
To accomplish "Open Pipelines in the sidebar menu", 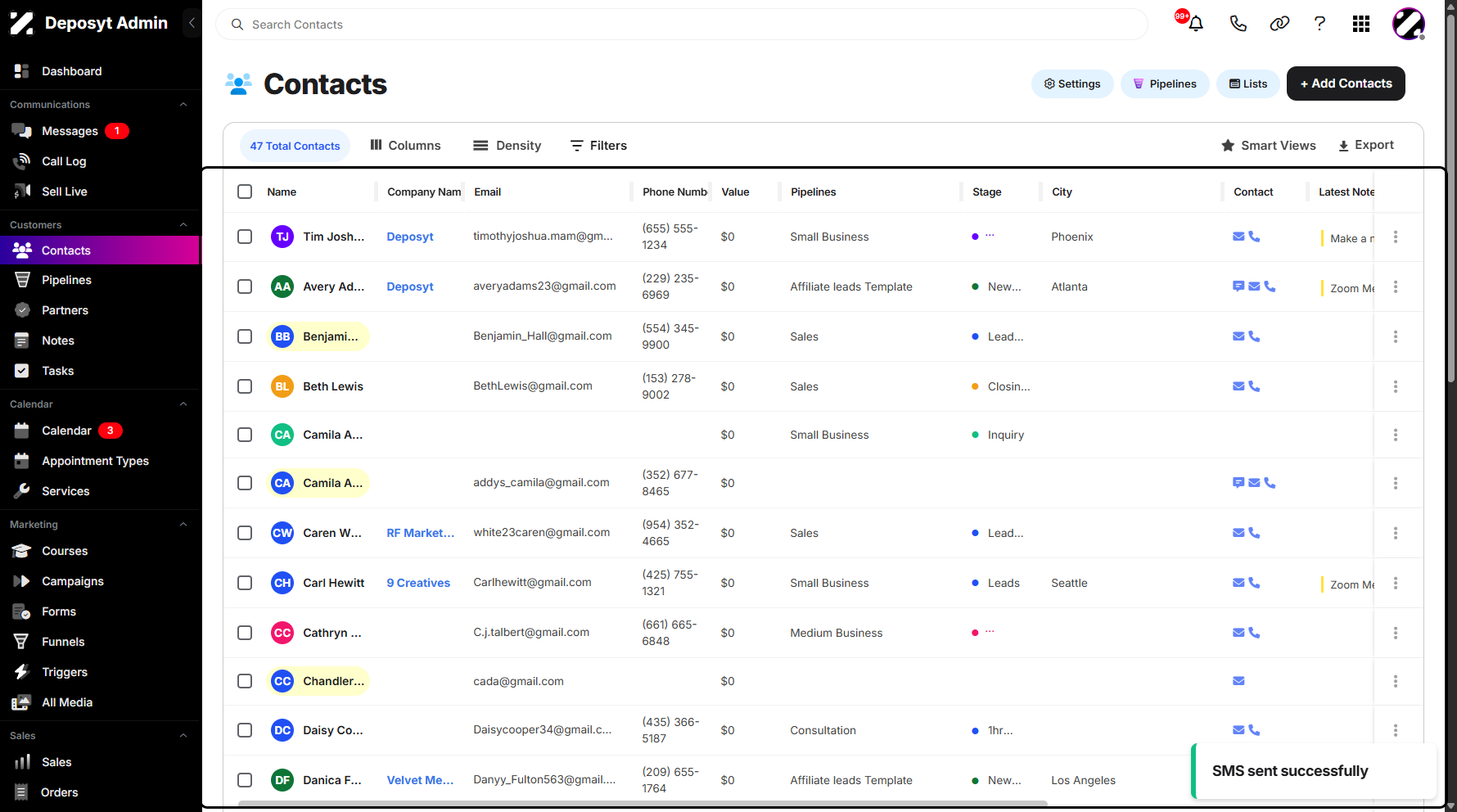I will coord(66,280).
